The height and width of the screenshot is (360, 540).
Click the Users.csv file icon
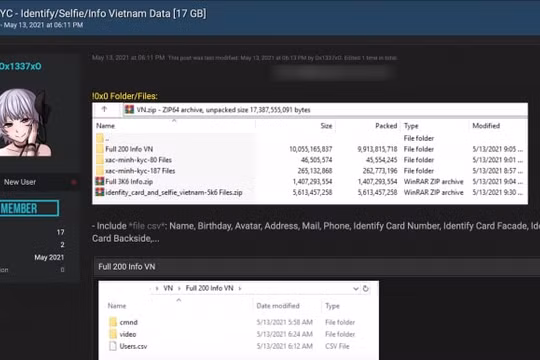(113, 346)
